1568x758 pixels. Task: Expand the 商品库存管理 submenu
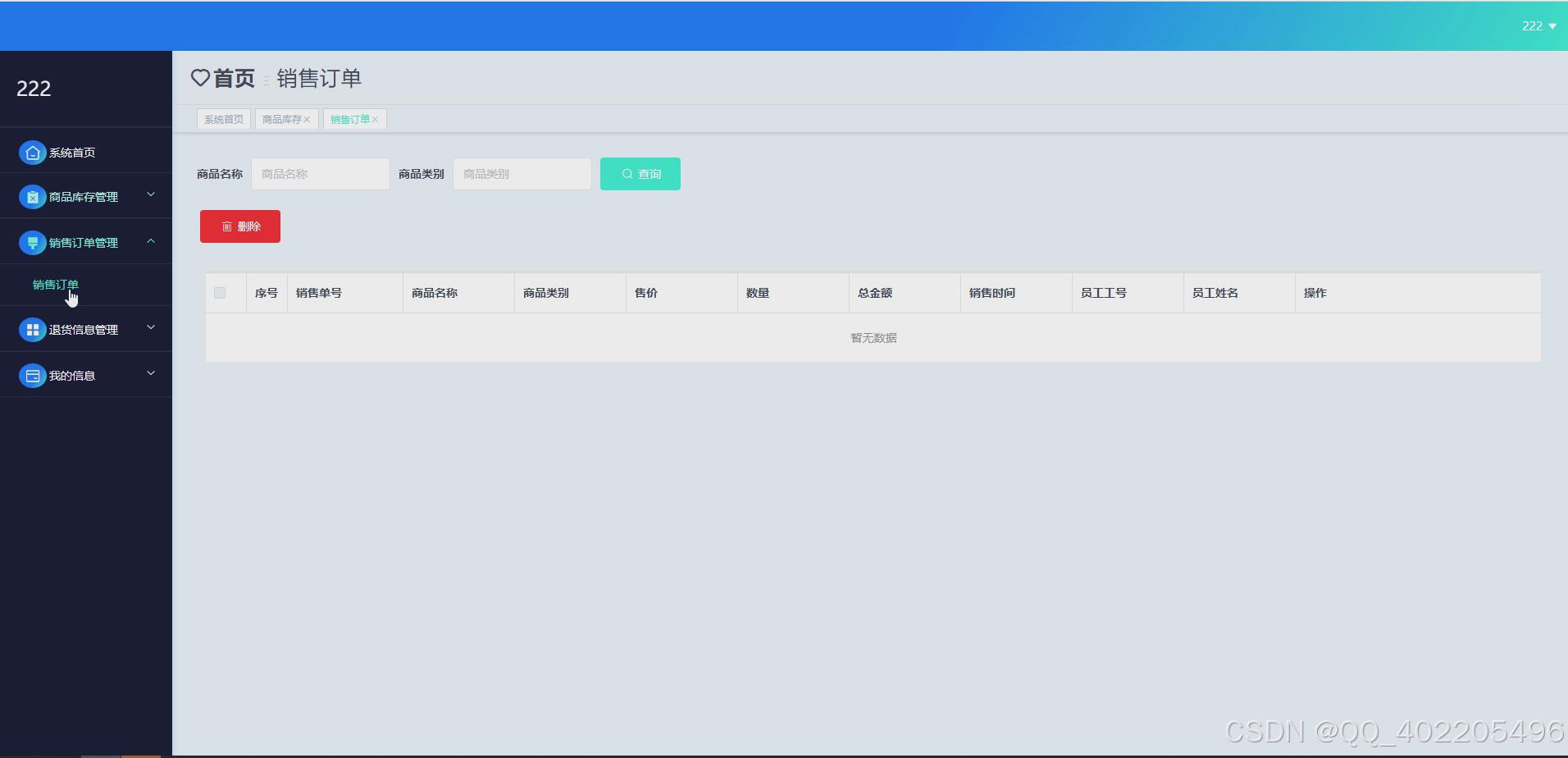(151, 195)
